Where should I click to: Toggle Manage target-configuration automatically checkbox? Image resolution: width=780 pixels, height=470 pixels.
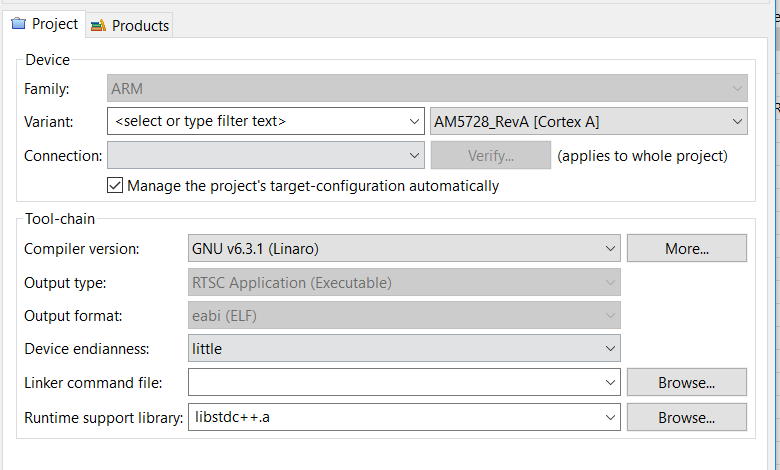pos(115,186)
